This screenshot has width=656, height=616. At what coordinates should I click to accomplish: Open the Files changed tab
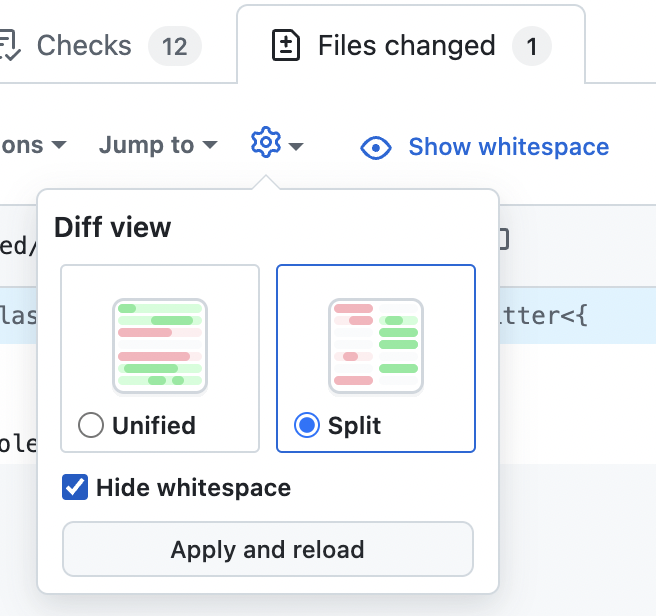406,46
